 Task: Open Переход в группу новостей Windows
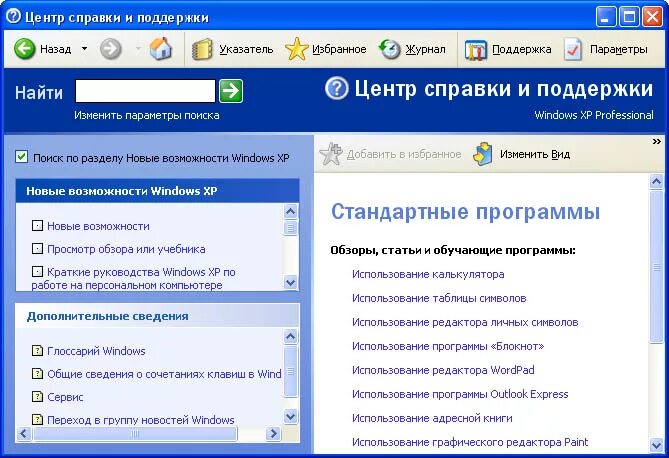(140, 420)
